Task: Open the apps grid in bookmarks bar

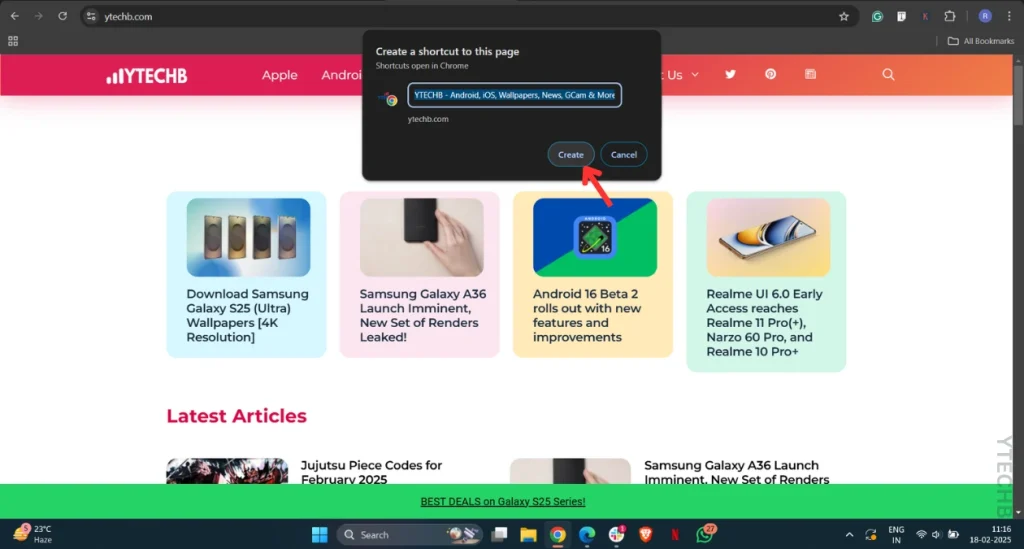Action: [13, 41]
